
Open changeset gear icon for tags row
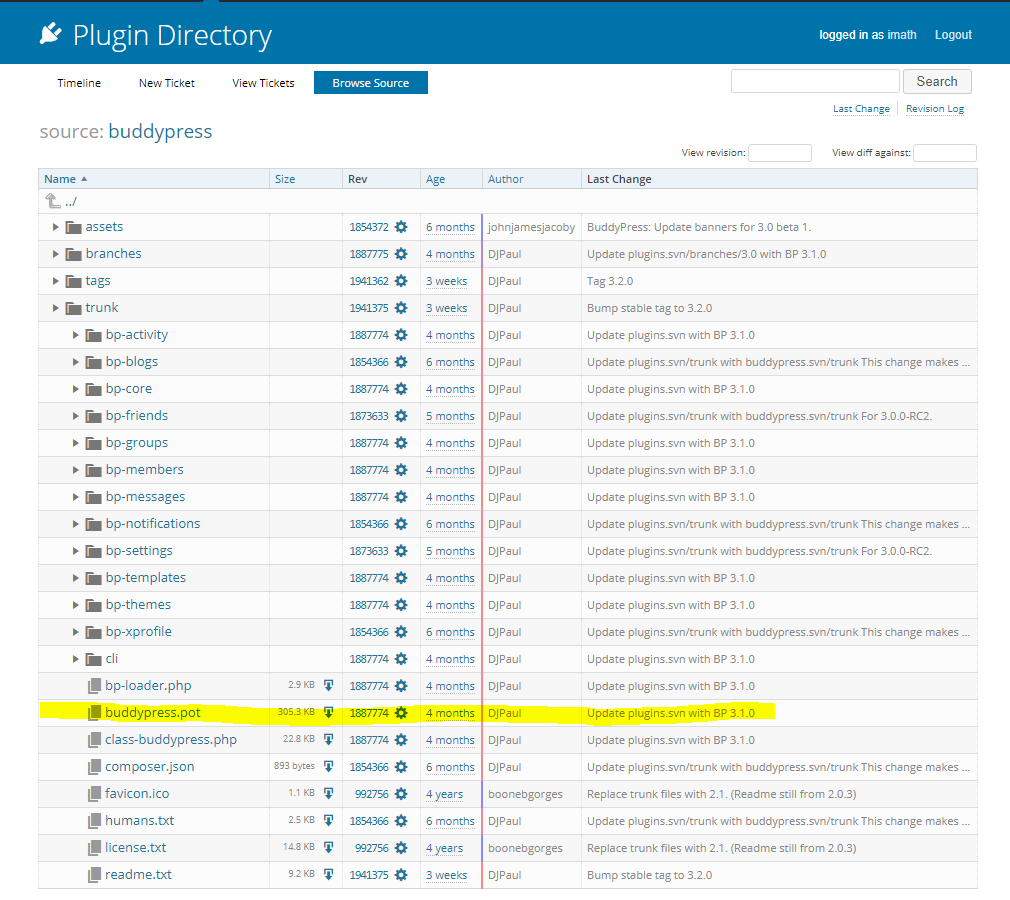(x=401, y=281)
